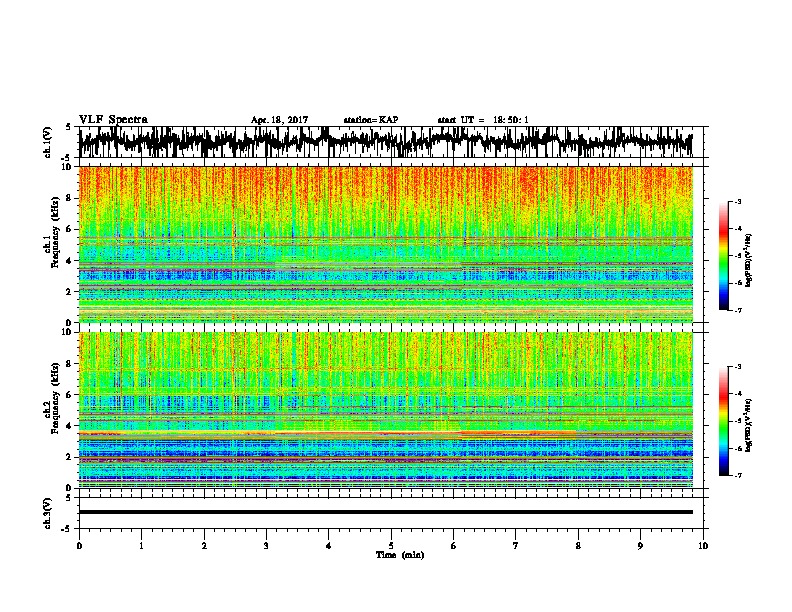Click the log(PSD) label beside ch.2 colorbar
This screenshot has height=612, width=792.
(749, 425)
